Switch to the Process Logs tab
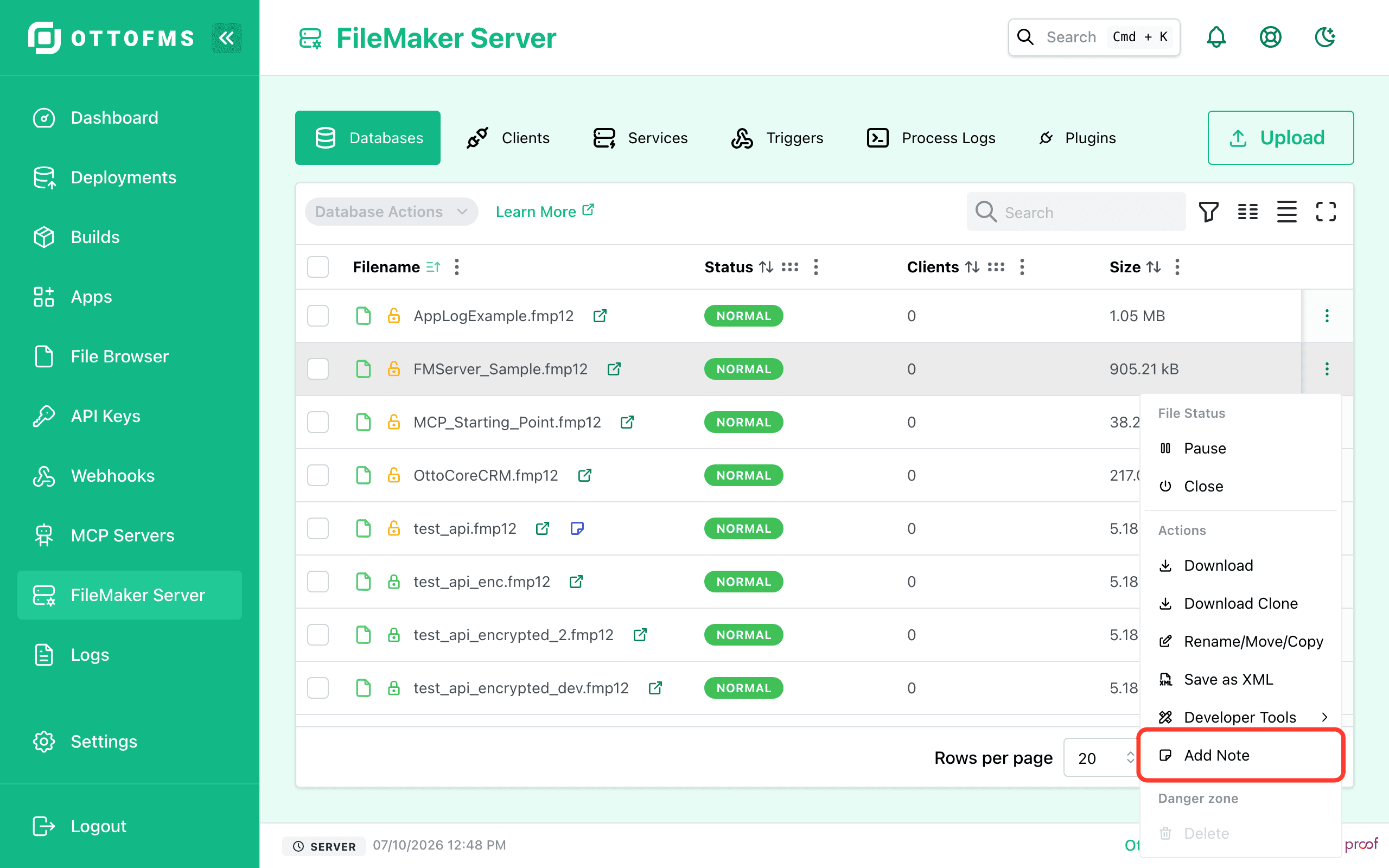This screenshot has height=868, width=1389. (x=931, y=138)
